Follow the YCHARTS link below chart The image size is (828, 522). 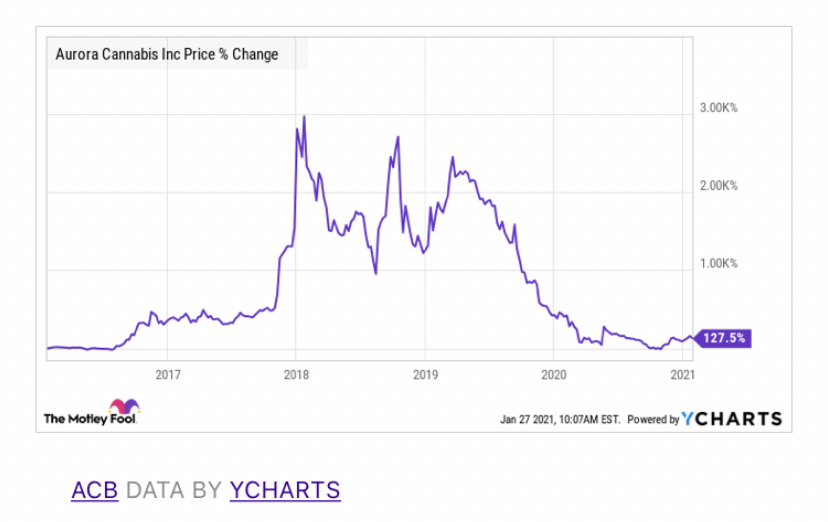click(x=285, y=490)
